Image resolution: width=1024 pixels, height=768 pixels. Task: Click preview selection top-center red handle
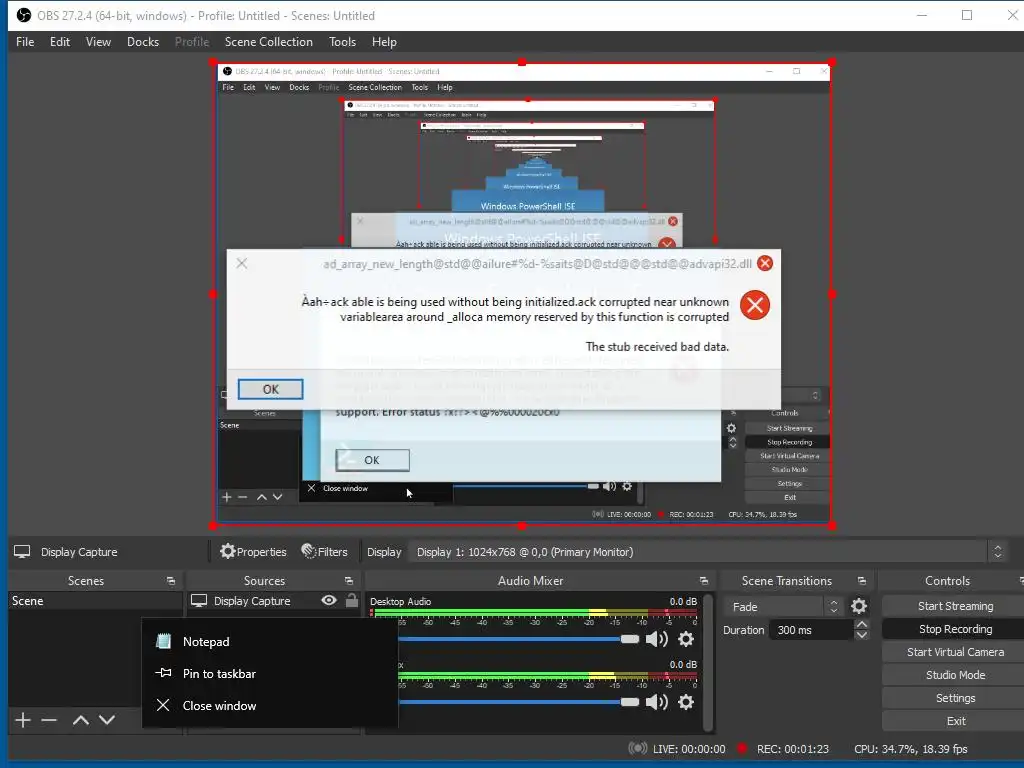click(522, 63)
